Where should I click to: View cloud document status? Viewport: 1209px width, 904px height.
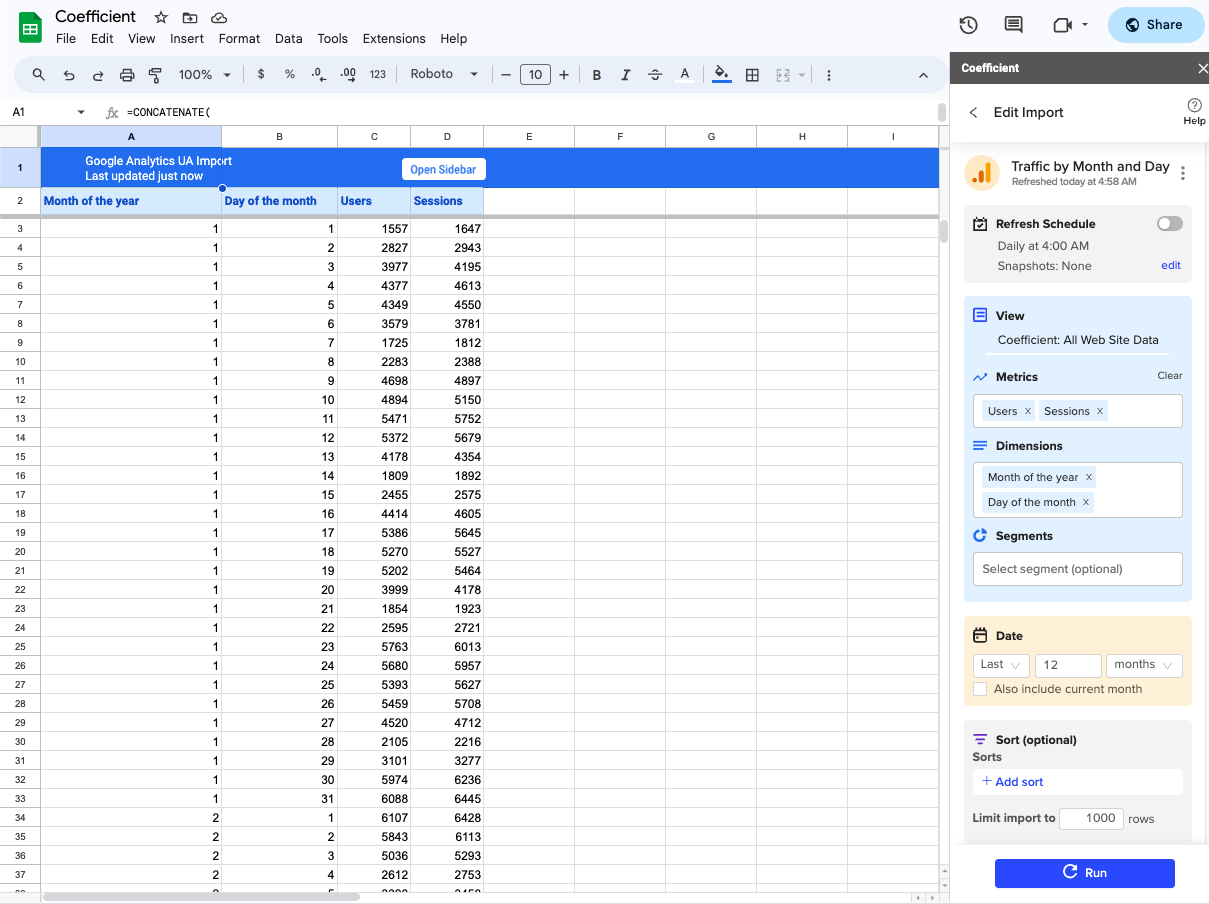(x=219, y=17)
